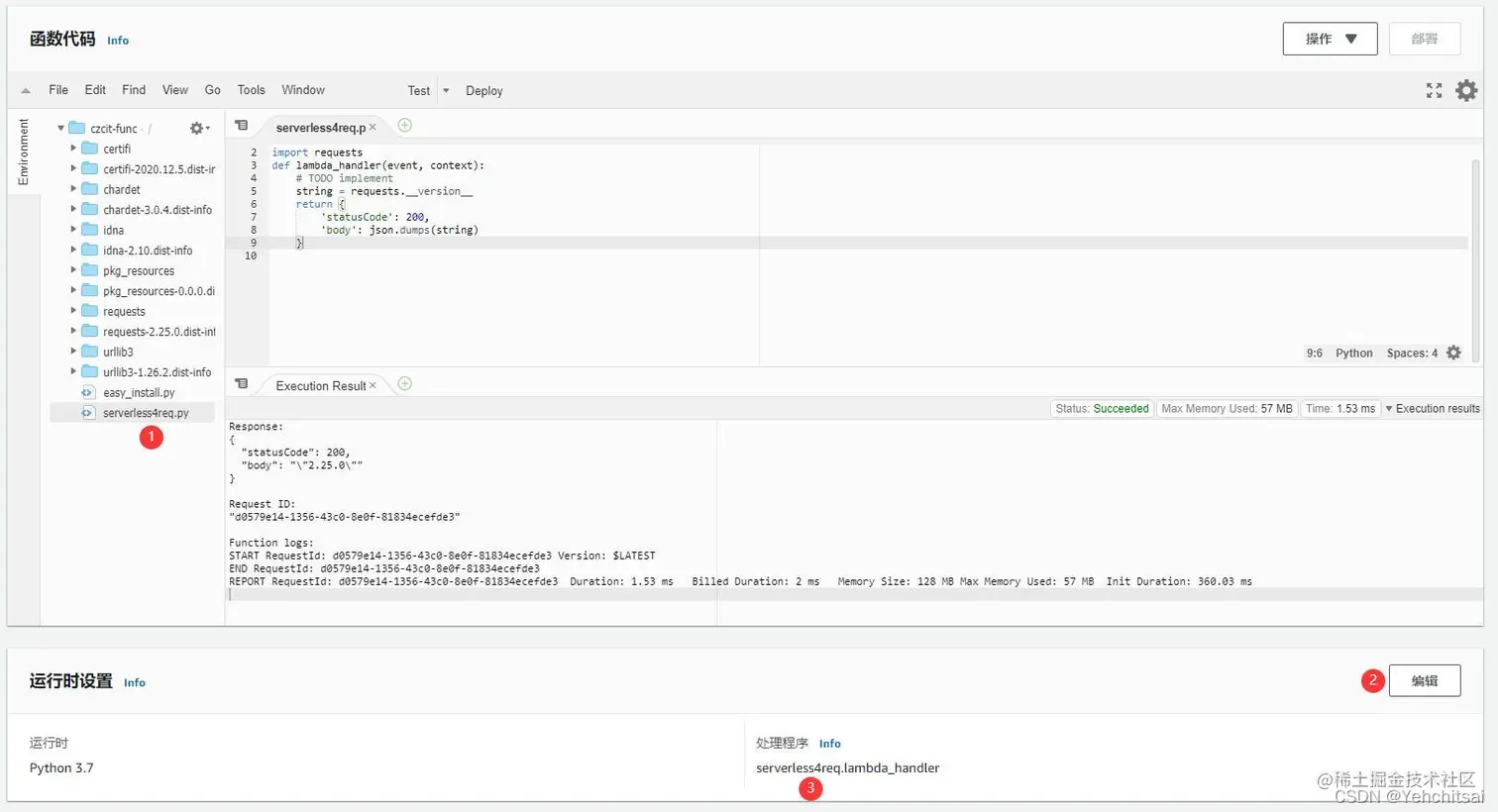Click the Spaces: 4 indentation setting
Screen dimensions: 1498x812
tap(1412, 354)
